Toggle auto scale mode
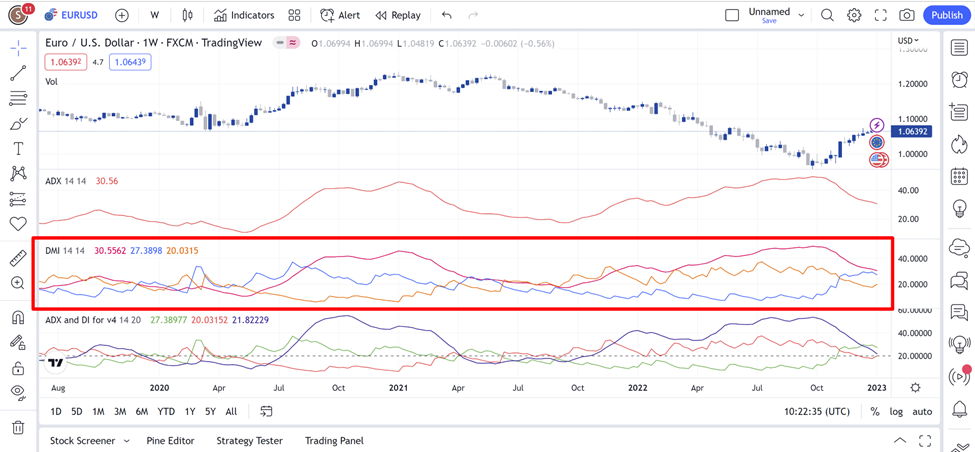The width and height of the screenshot is (975, 452). pos(922,412)
